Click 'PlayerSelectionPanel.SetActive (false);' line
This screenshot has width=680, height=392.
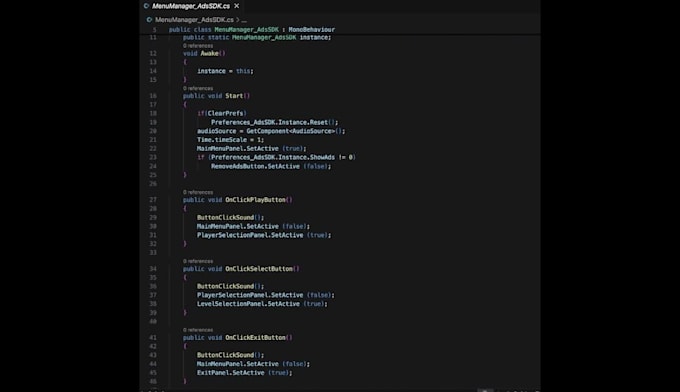pyautogui.click(x=266, y=295)
